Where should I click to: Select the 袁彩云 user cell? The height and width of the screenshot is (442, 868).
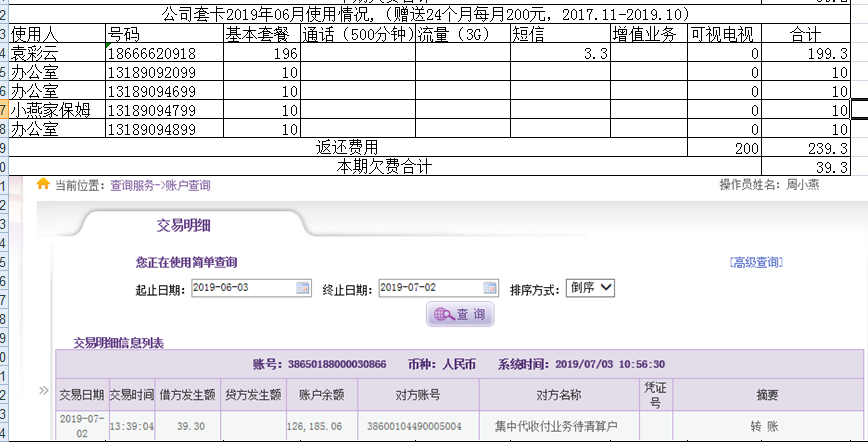point(56,53)
